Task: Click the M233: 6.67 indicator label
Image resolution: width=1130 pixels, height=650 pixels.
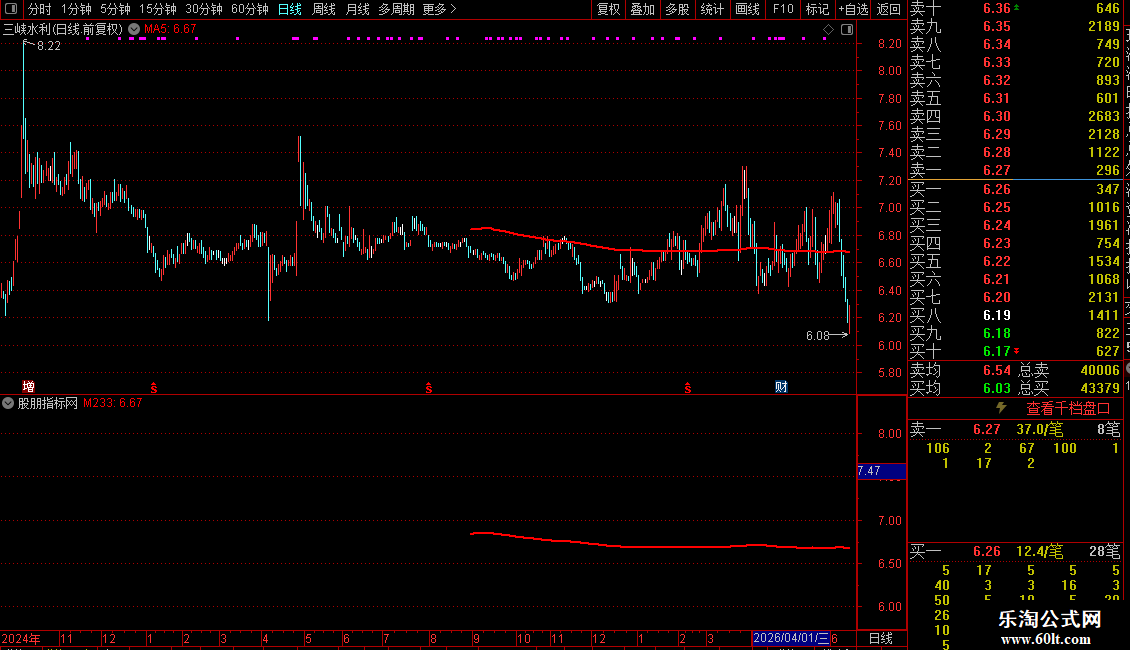Action: 112,403
